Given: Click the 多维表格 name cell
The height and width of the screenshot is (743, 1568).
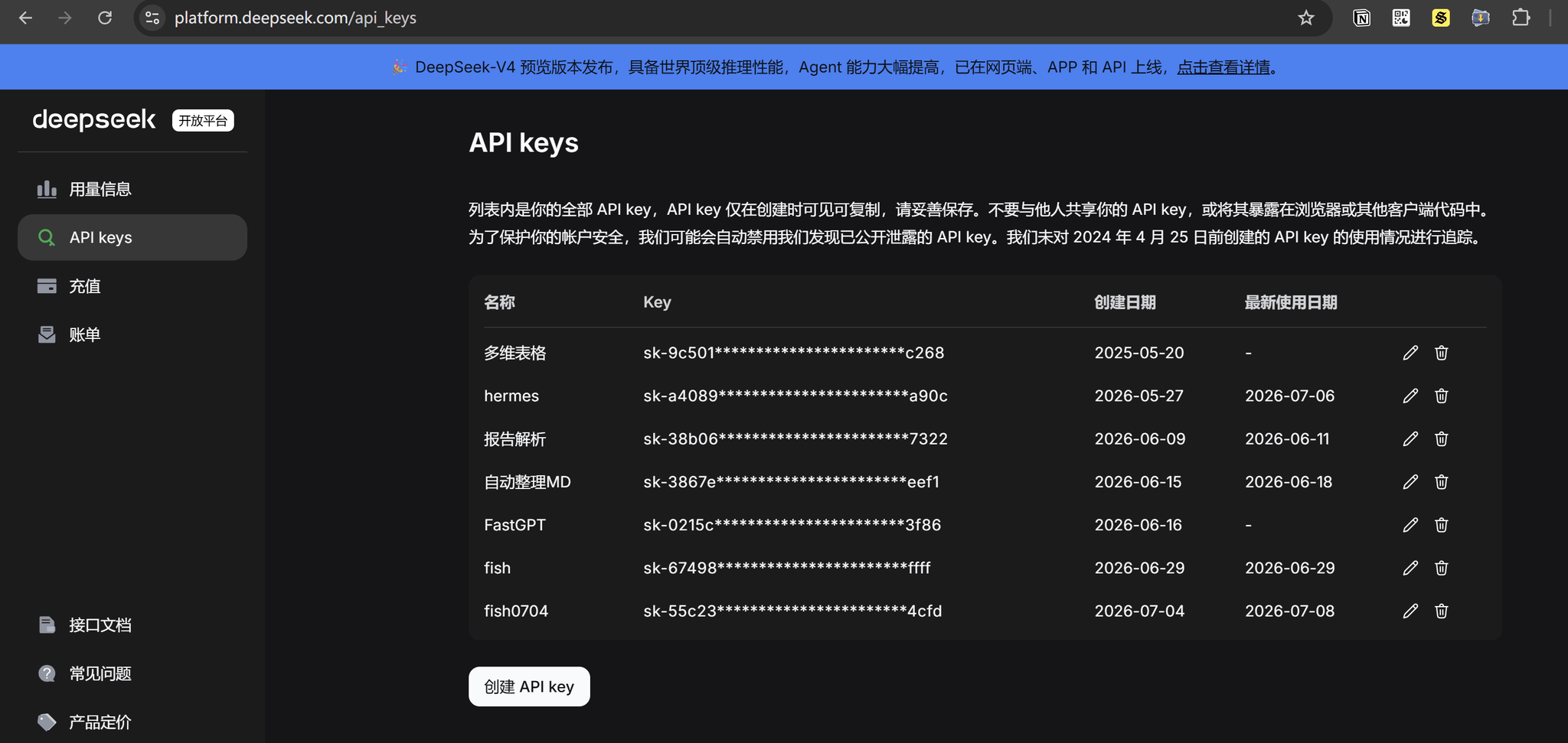Looking at the screenshot, I should click(x=514, y=353).
